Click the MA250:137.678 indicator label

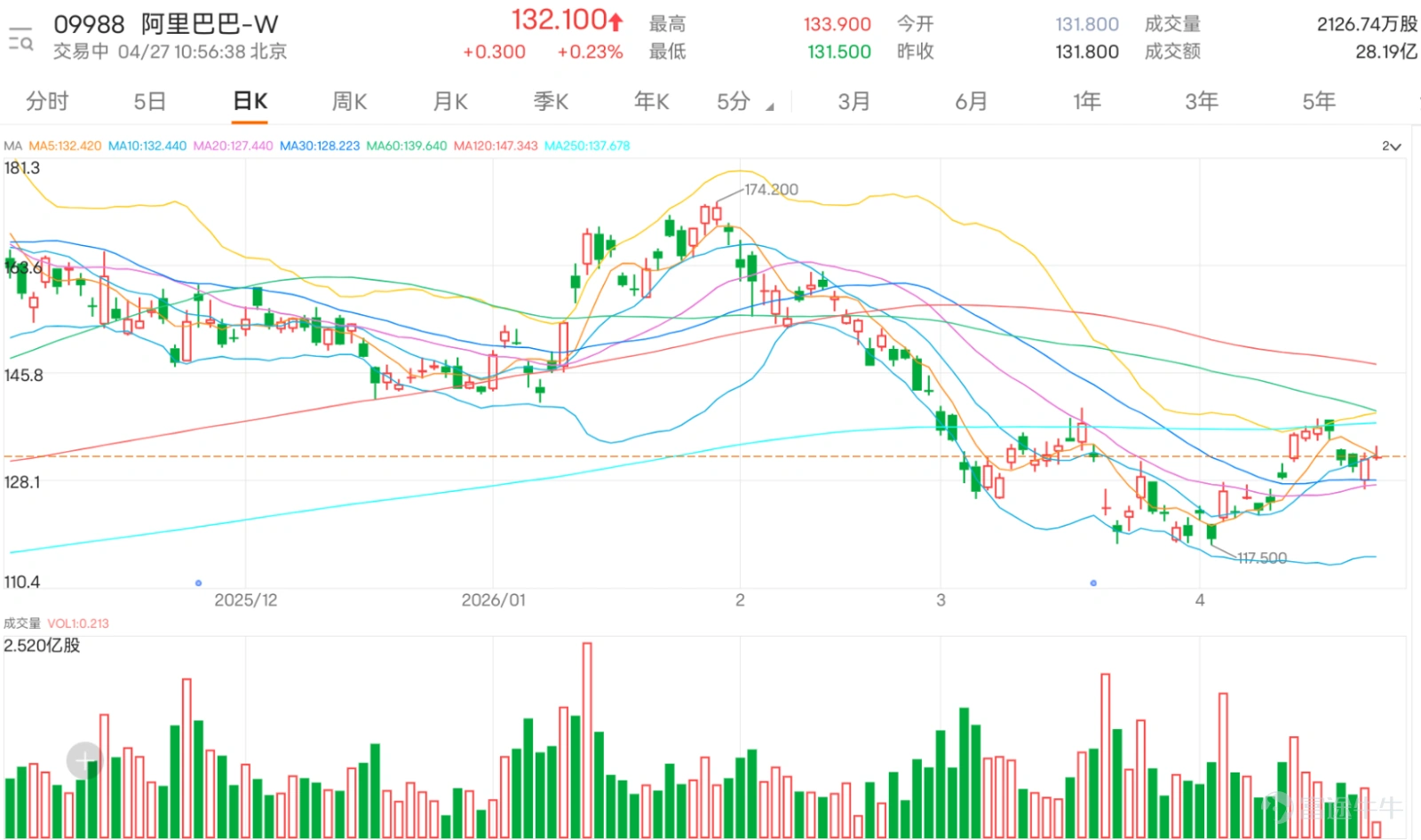coord(587,146)
